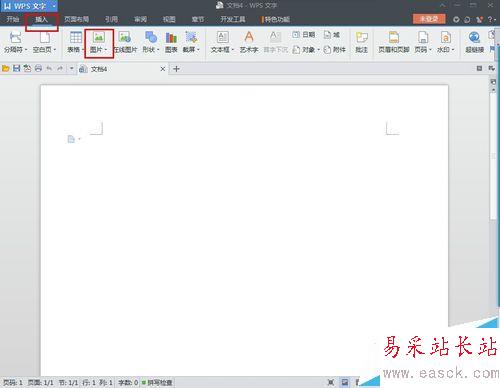Save document using the floppy disk icon

pos(16,69)
